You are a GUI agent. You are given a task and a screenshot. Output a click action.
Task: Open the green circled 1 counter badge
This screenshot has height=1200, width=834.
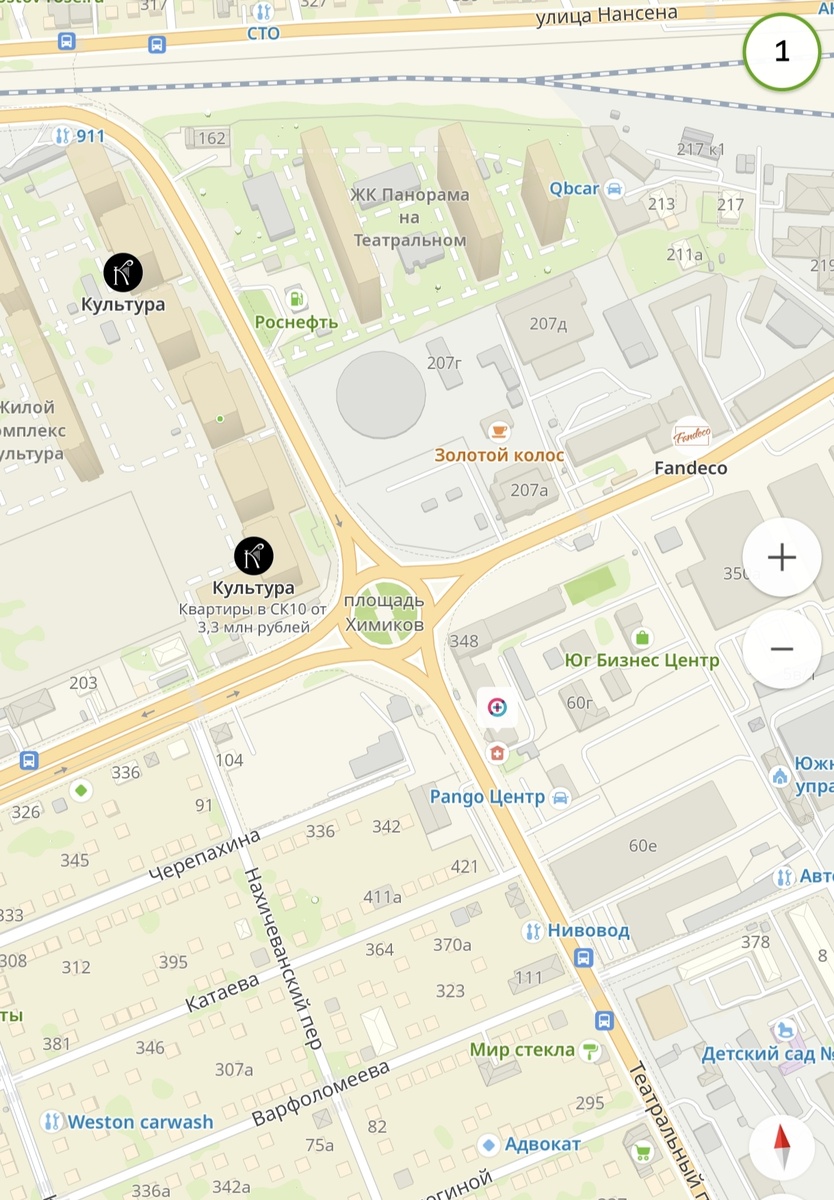[x=782, y=51]
